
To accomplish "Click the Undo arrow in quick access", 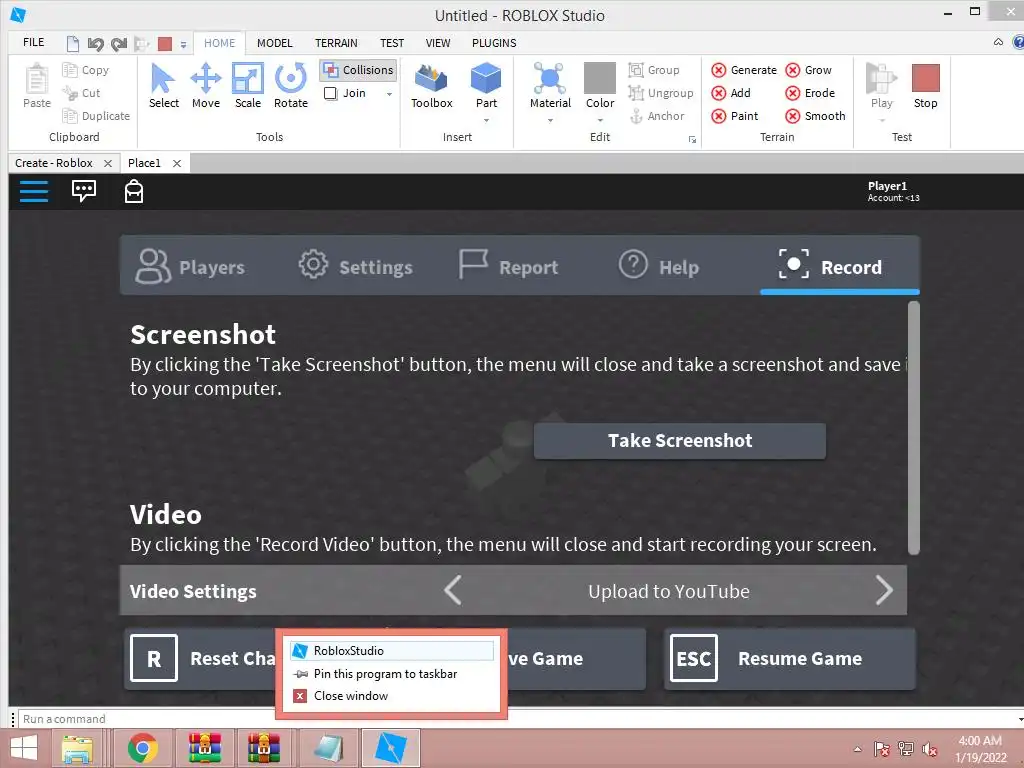I will 95,43.
